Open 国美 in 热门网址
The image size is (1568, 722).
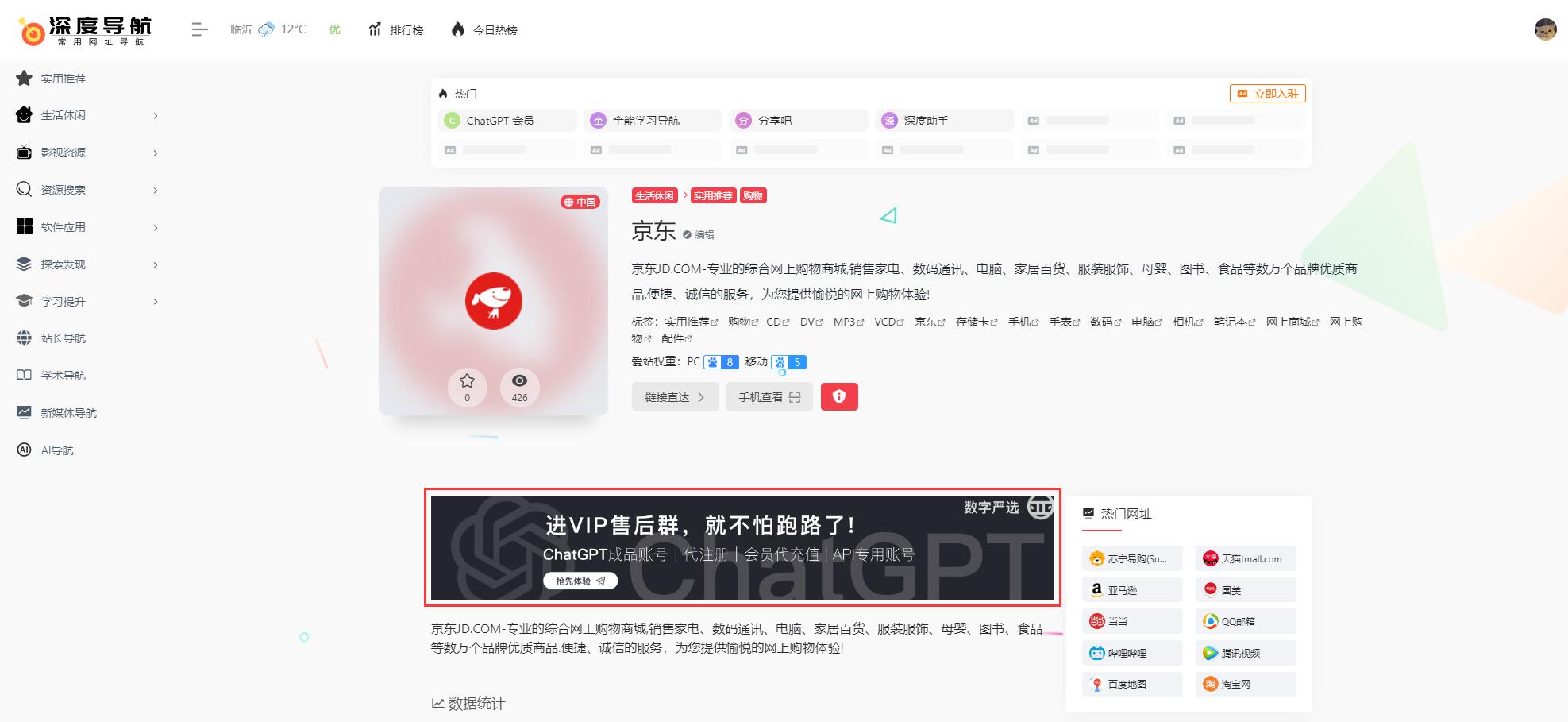tap(1246, 589)
